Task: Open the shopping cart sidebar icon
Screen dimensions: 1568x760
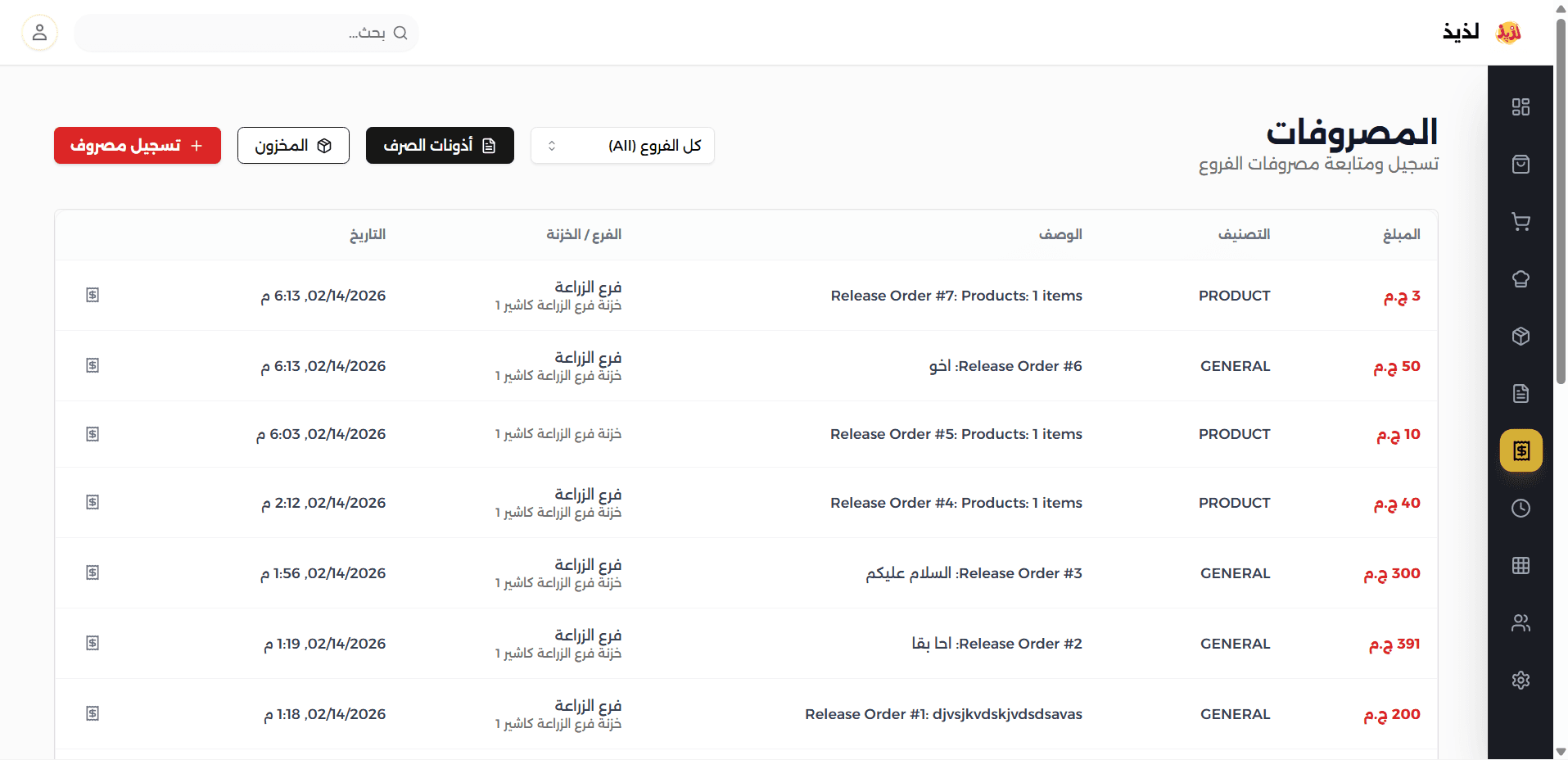Action: 1521,222
